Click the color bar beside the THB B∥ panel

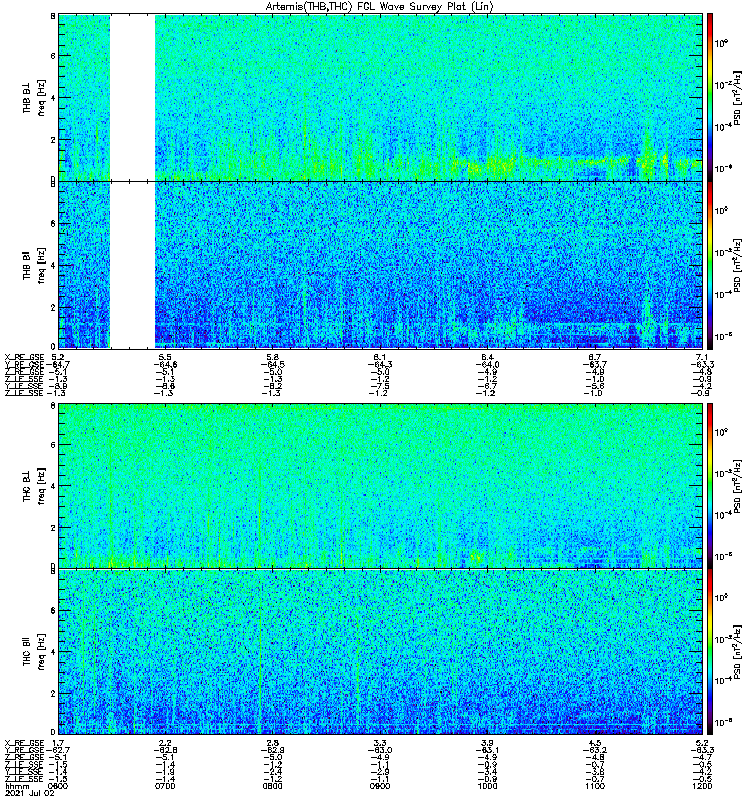click(x=710, y=265)
